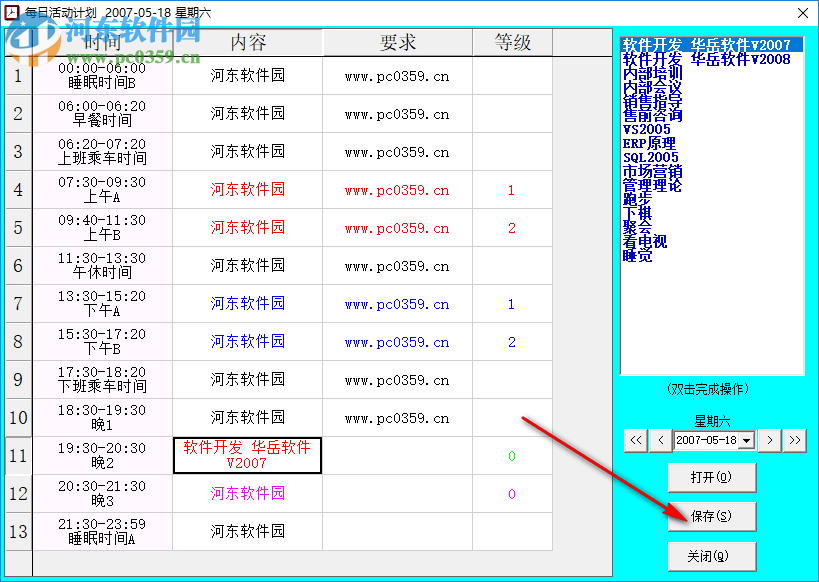Click the magenta level value 0 in row 12

pyautogui.click(x=512, y=494)
